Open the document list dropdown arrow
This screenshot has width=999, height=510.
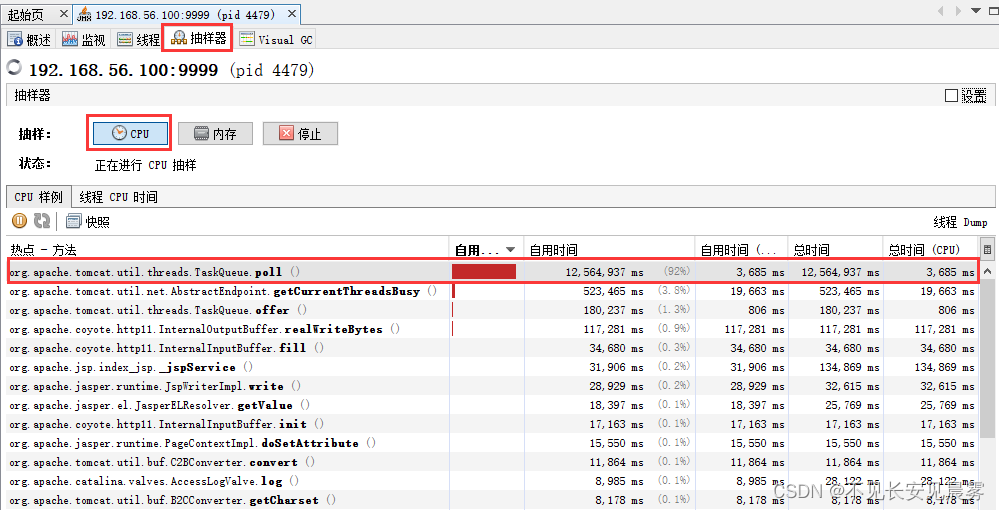tap(976, 11)
